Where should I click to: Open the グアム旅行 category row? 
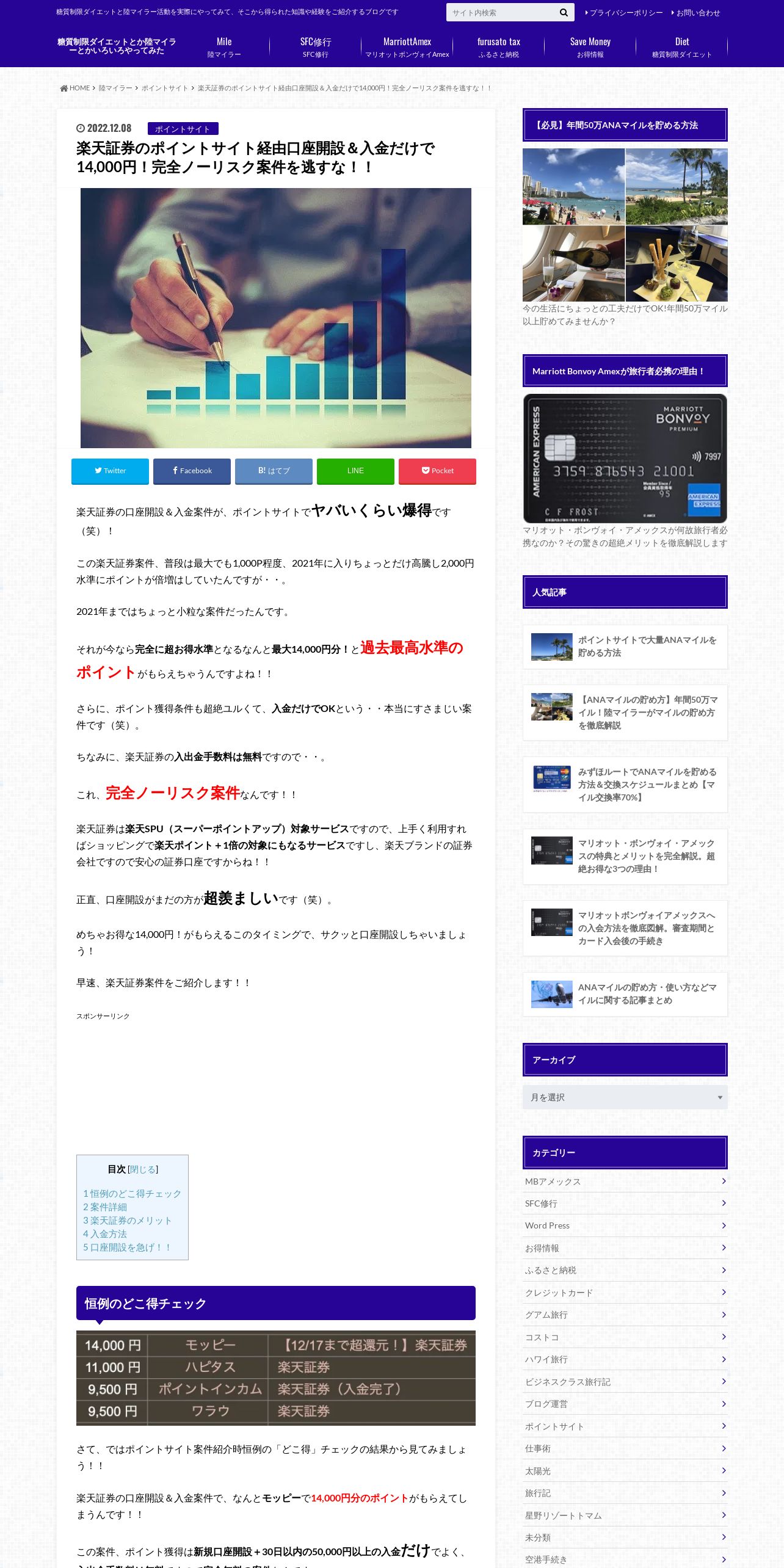625,1315
